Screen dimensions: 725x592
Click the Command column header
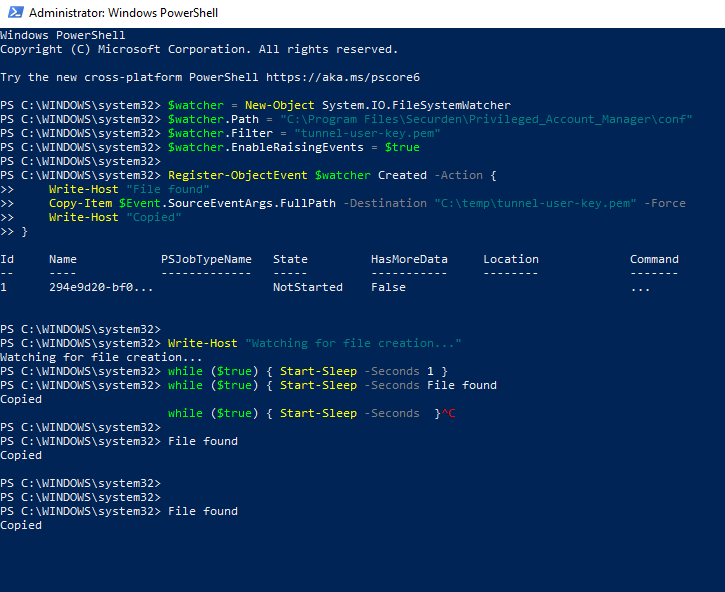click(654, 259)
